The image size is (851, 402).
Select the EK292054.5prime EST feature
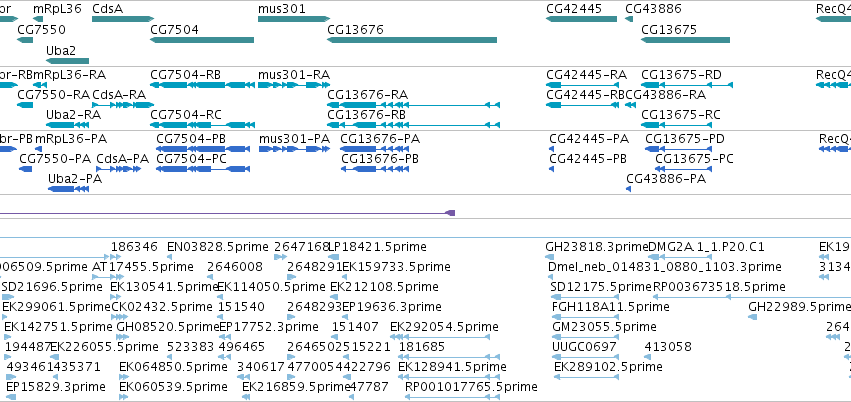[440, 337]
